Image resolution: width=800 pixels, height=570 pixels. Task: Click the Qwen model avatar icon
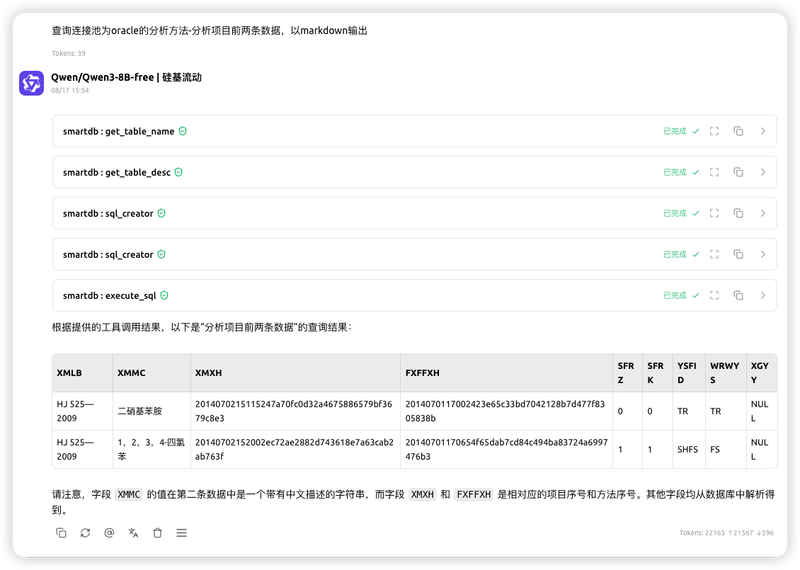coord(32,83)
